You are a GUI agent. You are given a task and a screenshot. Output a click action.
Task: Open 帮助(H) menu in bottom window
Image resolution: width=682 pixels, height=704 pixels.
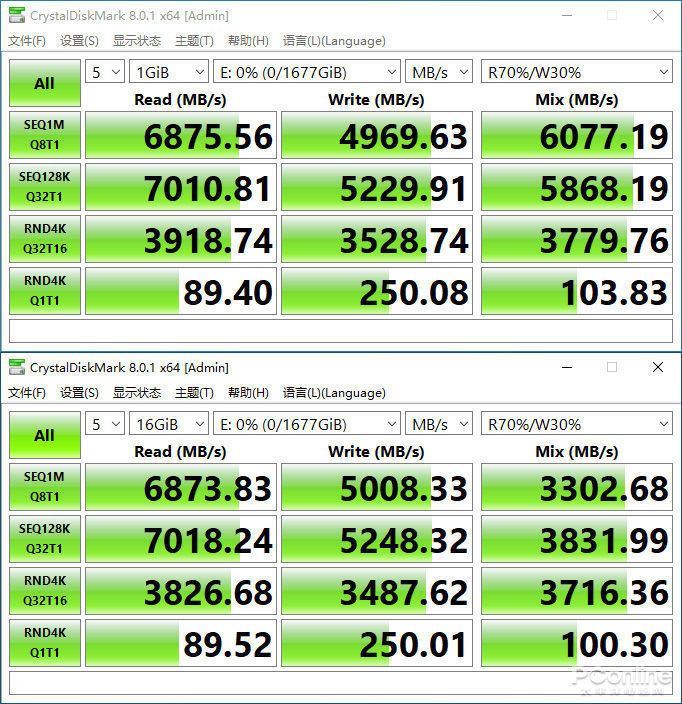tap(248, 393)
